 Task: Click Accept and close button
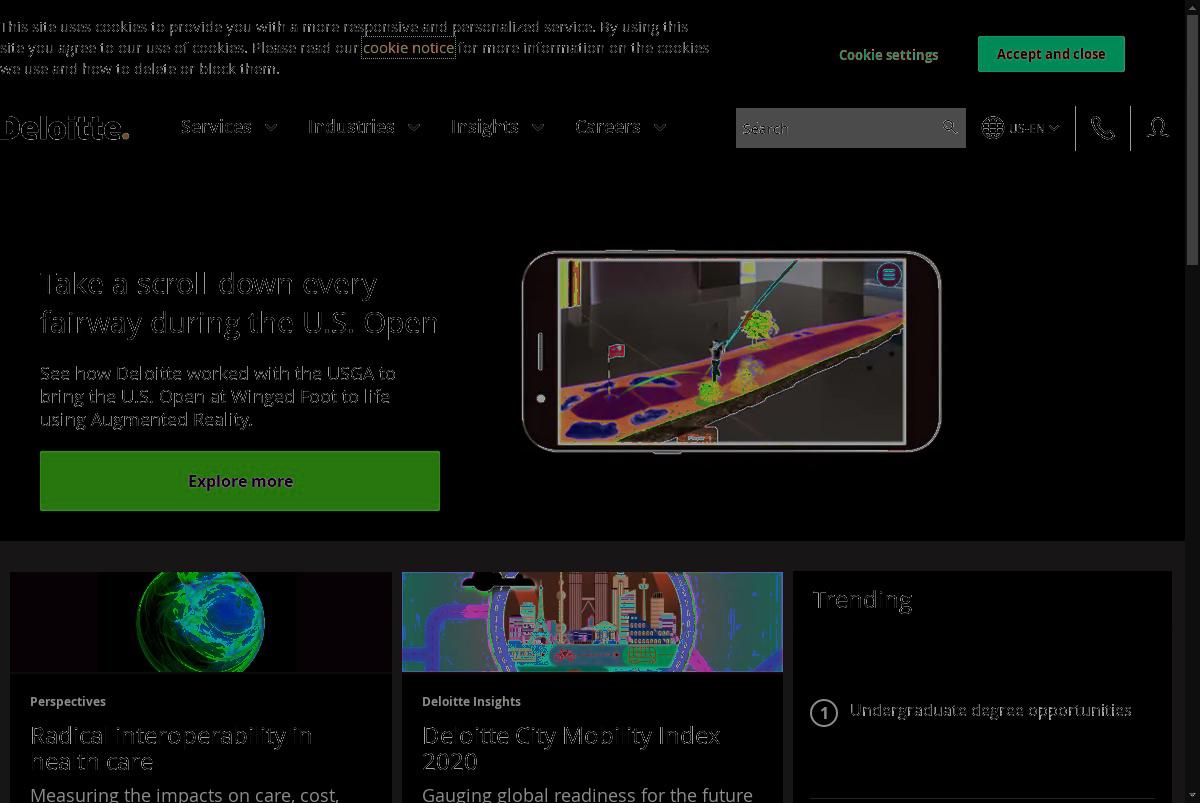[1051, 54]
